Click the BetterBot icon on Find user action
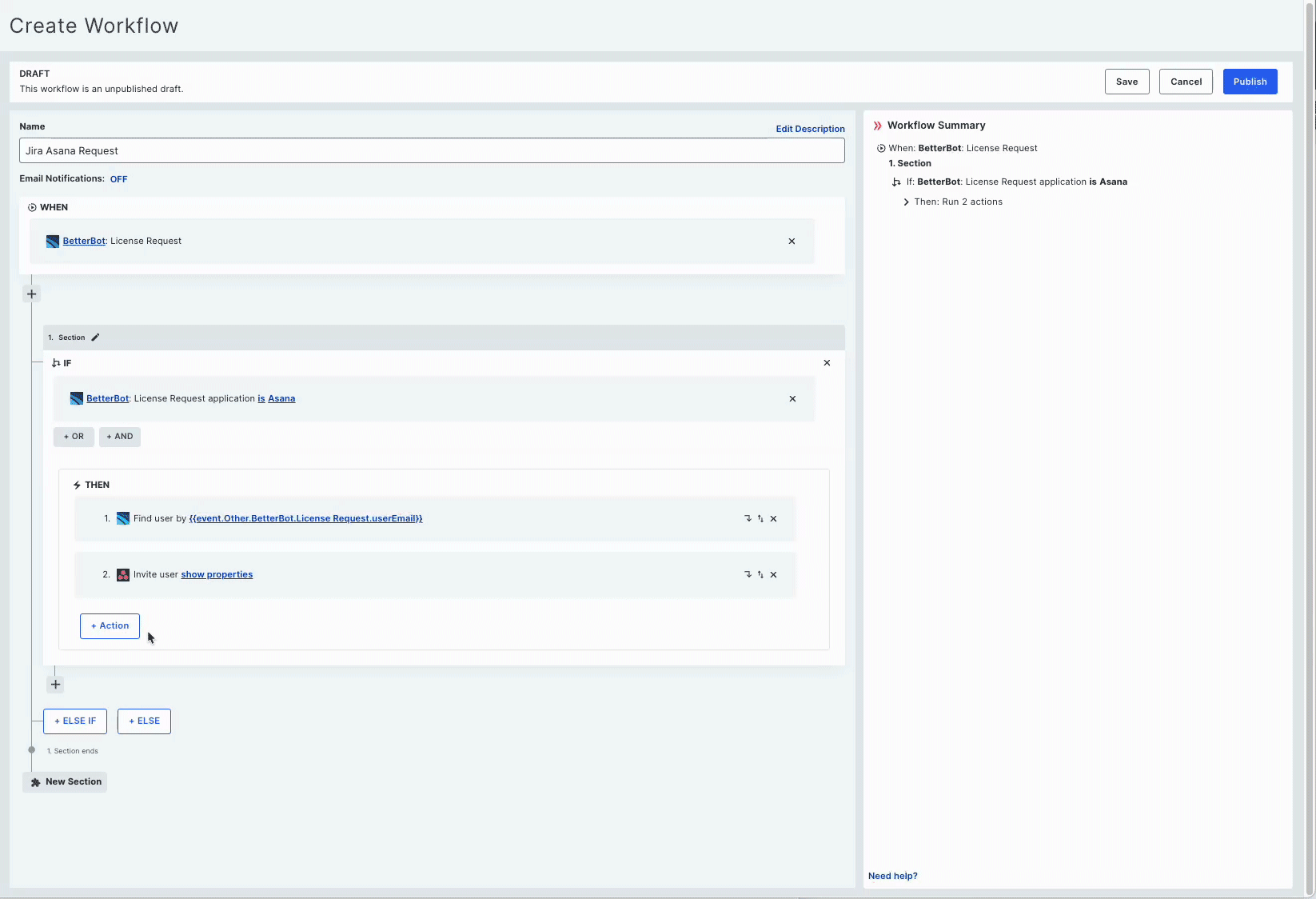The height and width of the screenshot is (899, 1316). pyautogui.click(x=123, y=518)
